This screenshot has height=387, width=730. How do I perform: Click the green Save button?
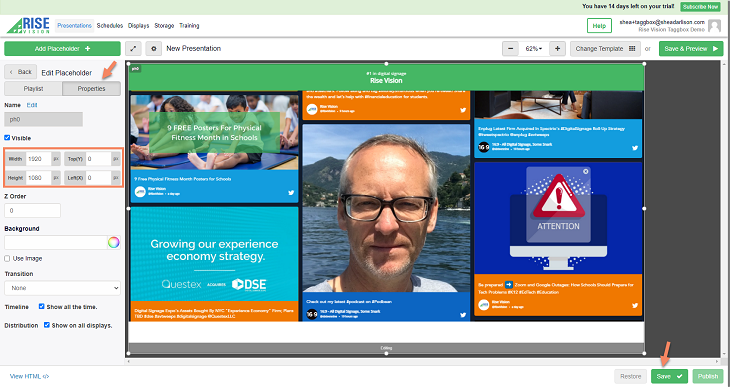669,376
